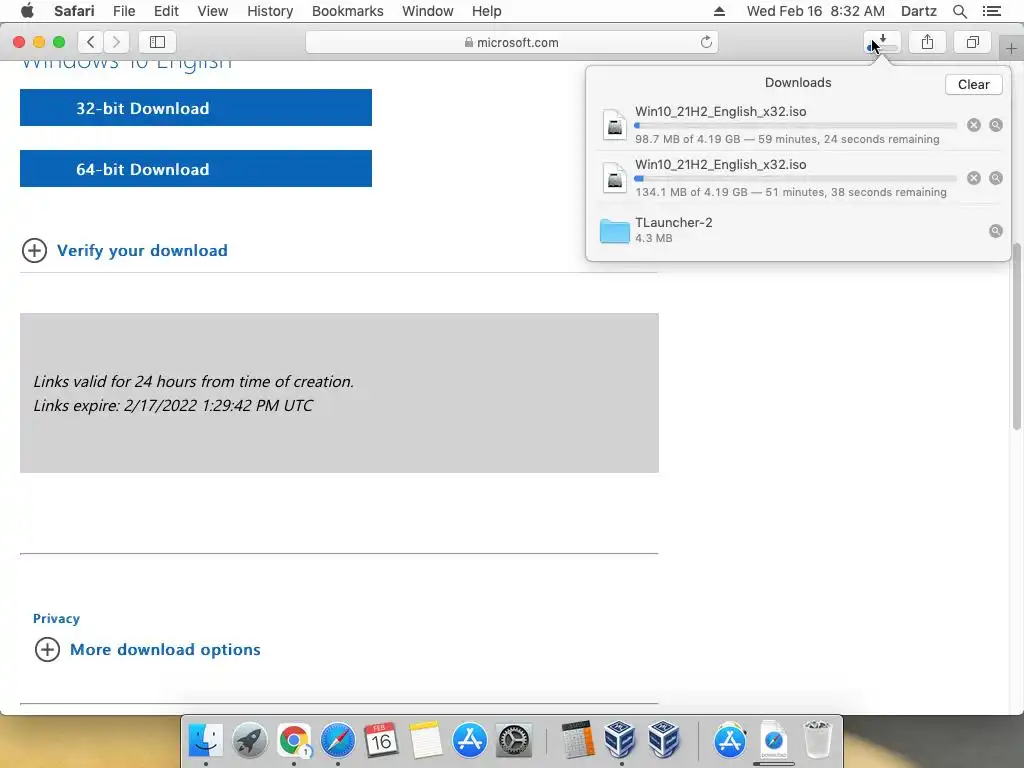The width and height of the screenshot is (1024, 768).
Task: Reload the microsoft.com page
Action: [x=706, y=42]
